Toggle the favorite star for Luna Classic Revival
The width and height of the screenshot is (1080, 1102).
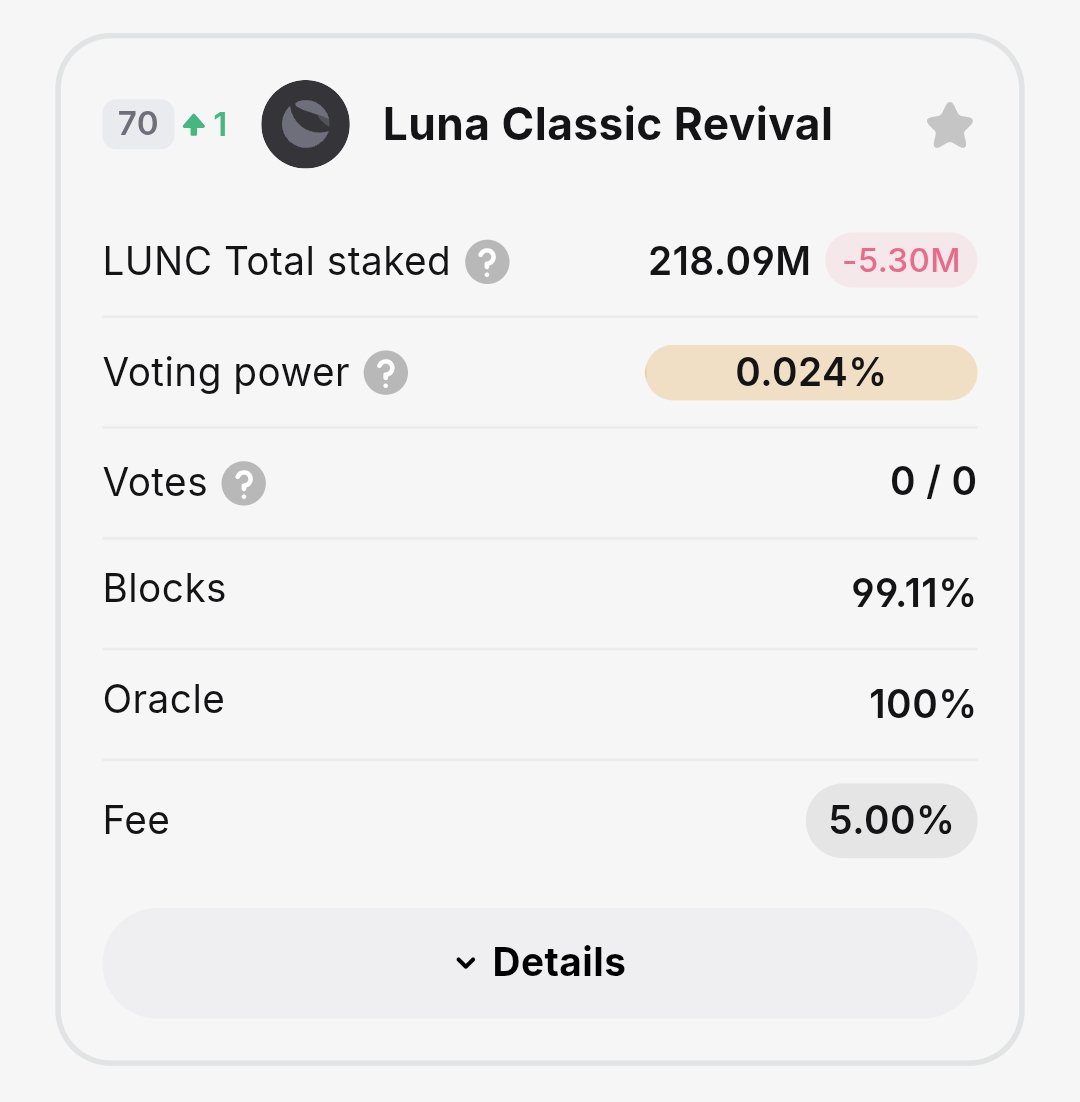click(949, 125)
